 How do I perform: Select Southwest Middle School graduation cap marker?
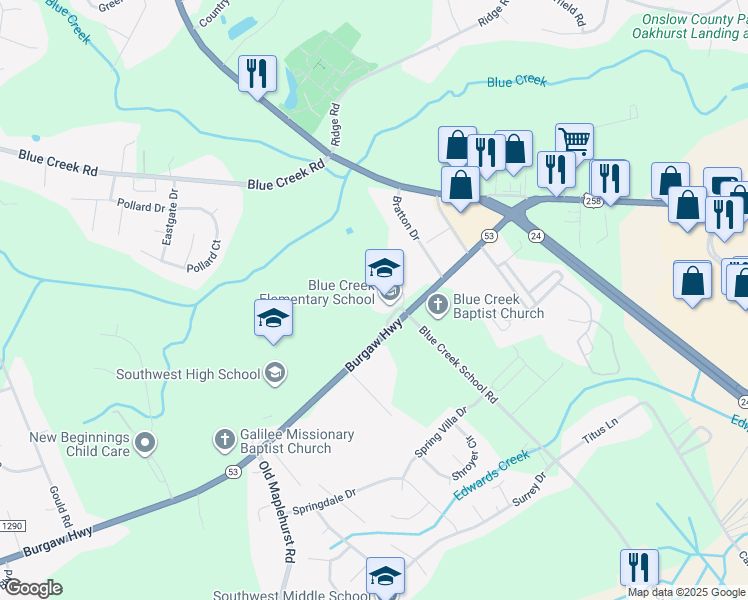click(385, 576)
